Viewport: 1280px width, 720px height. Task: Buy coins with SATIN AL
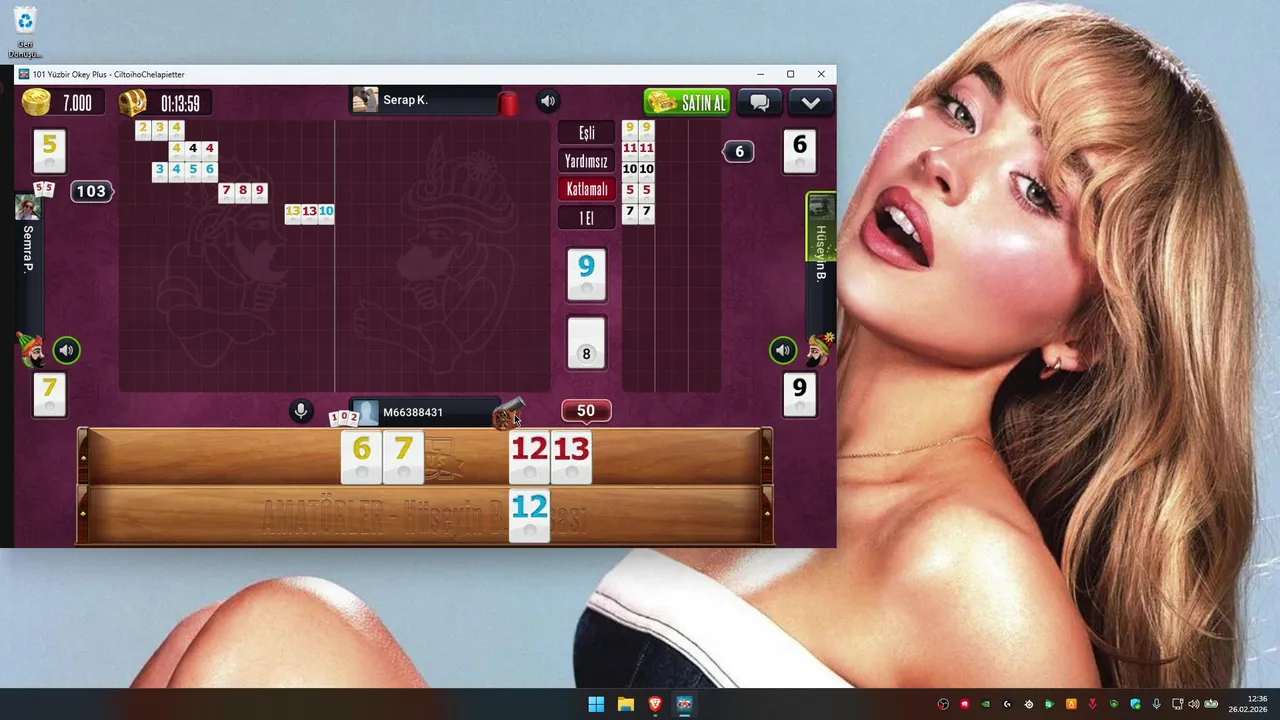pos(687,102)
